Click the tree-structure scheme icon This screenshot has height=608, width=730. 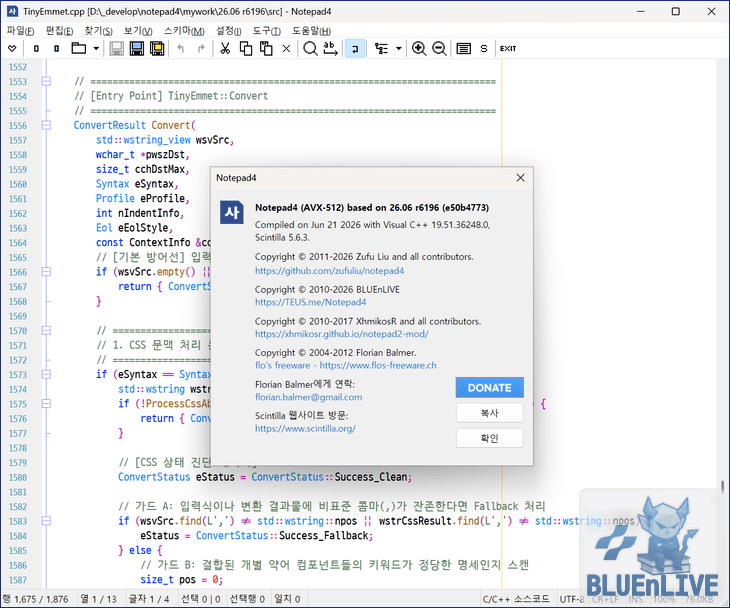pyautogui.click(x=382, y=48)
